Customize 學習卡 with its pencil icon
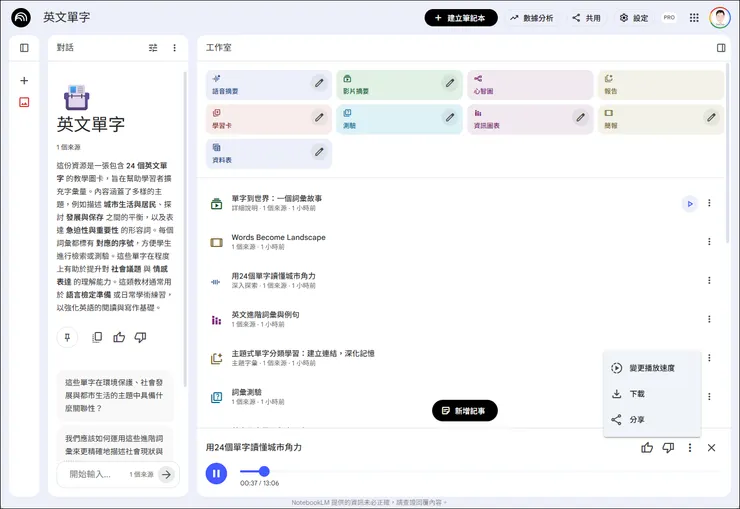740x509 pixels. pos(320,117)
